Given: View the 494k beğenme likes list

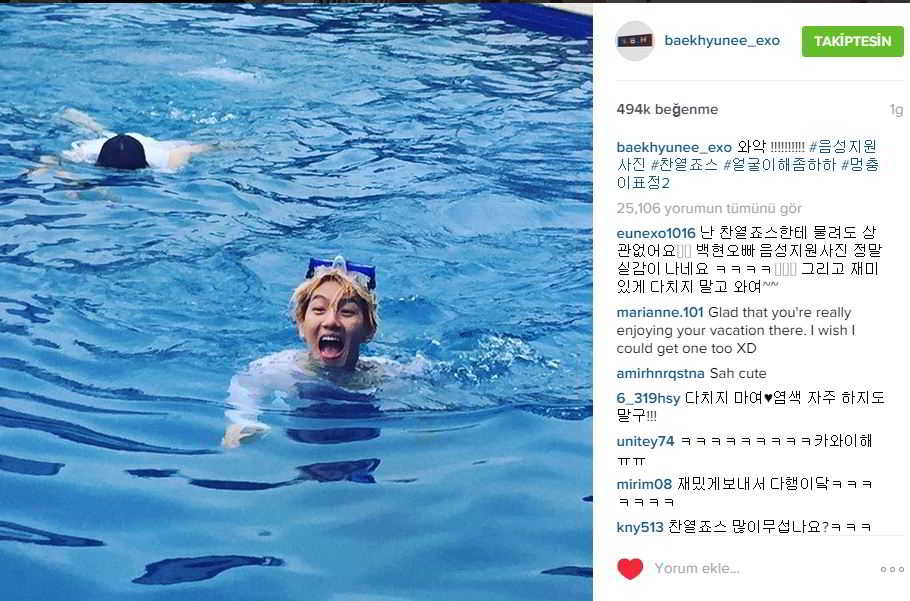Looking at the screenshot, I should click(x=667, y=109).
